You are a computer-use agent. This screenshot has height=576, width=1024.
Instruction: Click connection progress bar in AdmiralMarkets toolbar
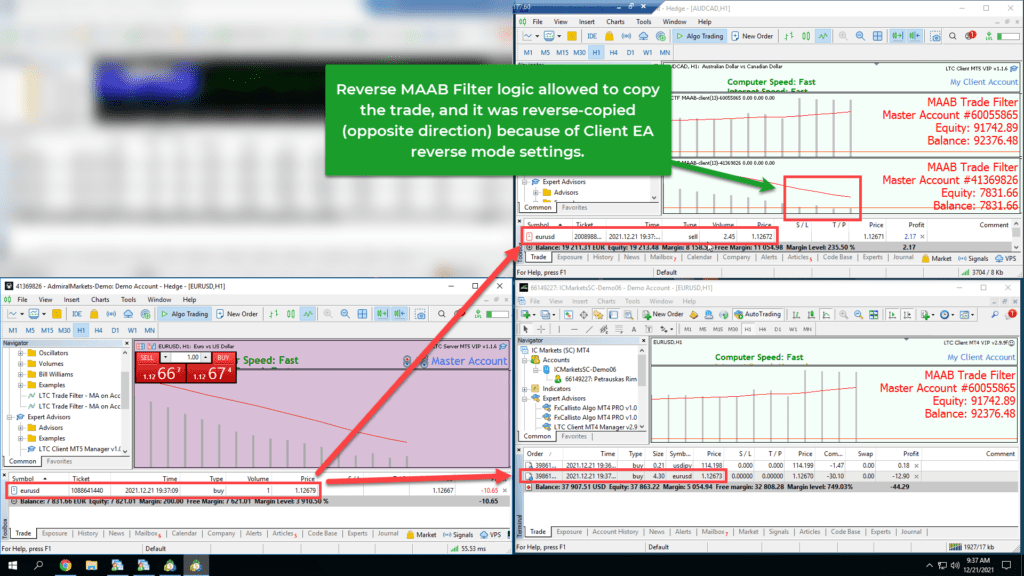496,314
